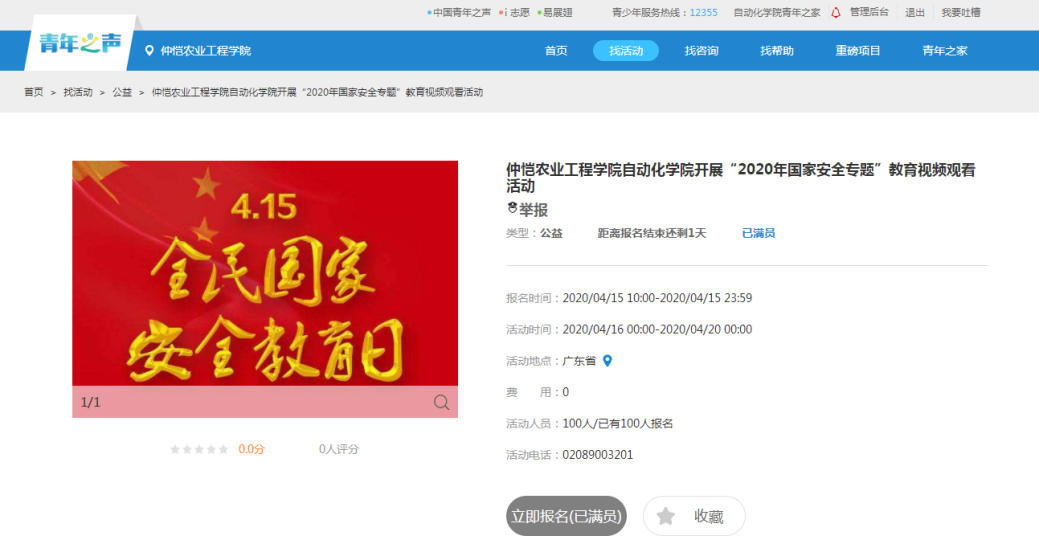Image resolution: width=1039 pixels, height=540 pixels.
Task: Click the 举报 report icon
Action: point(513,209)
